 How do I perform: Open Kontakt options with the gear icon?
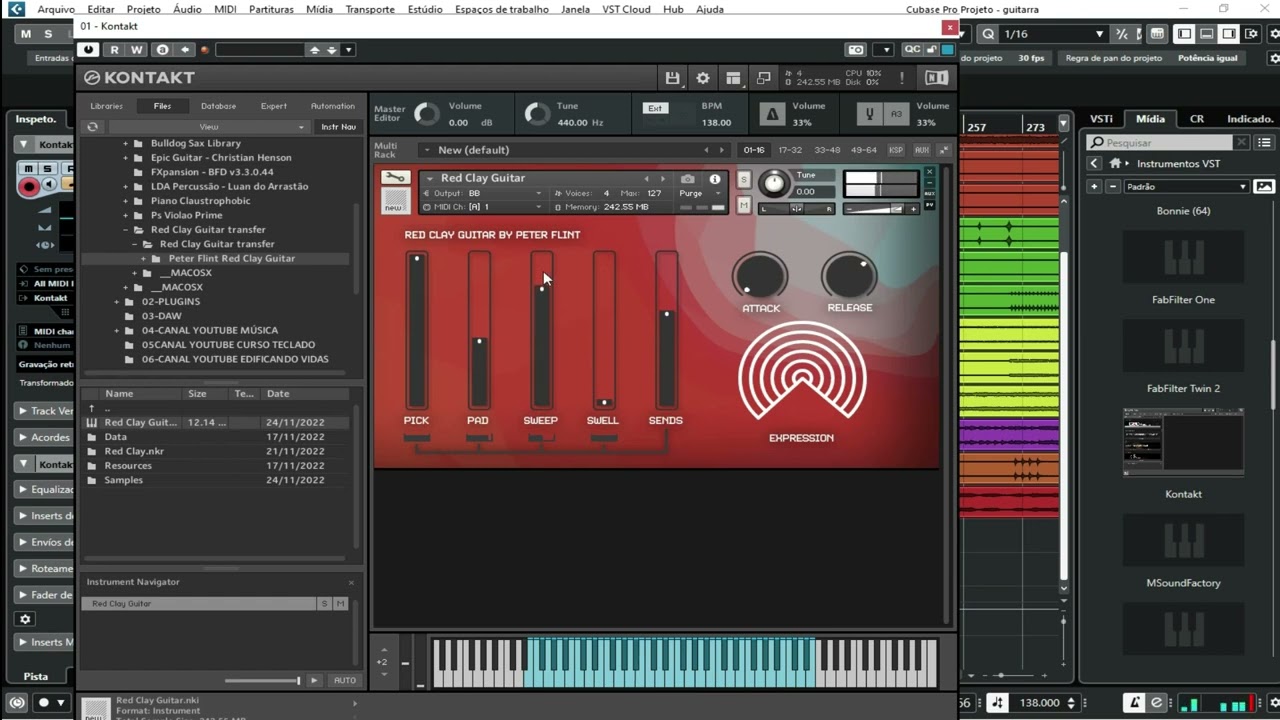click(703, 78)
